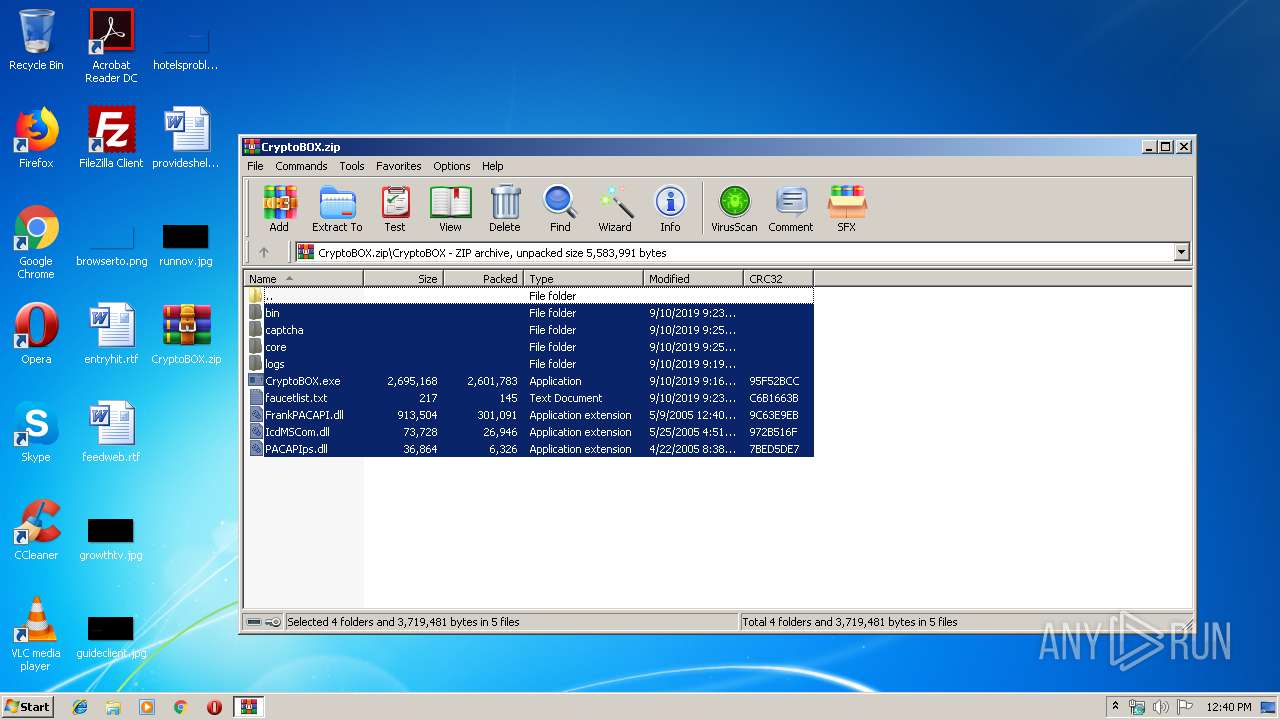This screenshot has width=1280, height=720.
Task: Open Google Chrome desktop shortcut
Action: (36, 243)
